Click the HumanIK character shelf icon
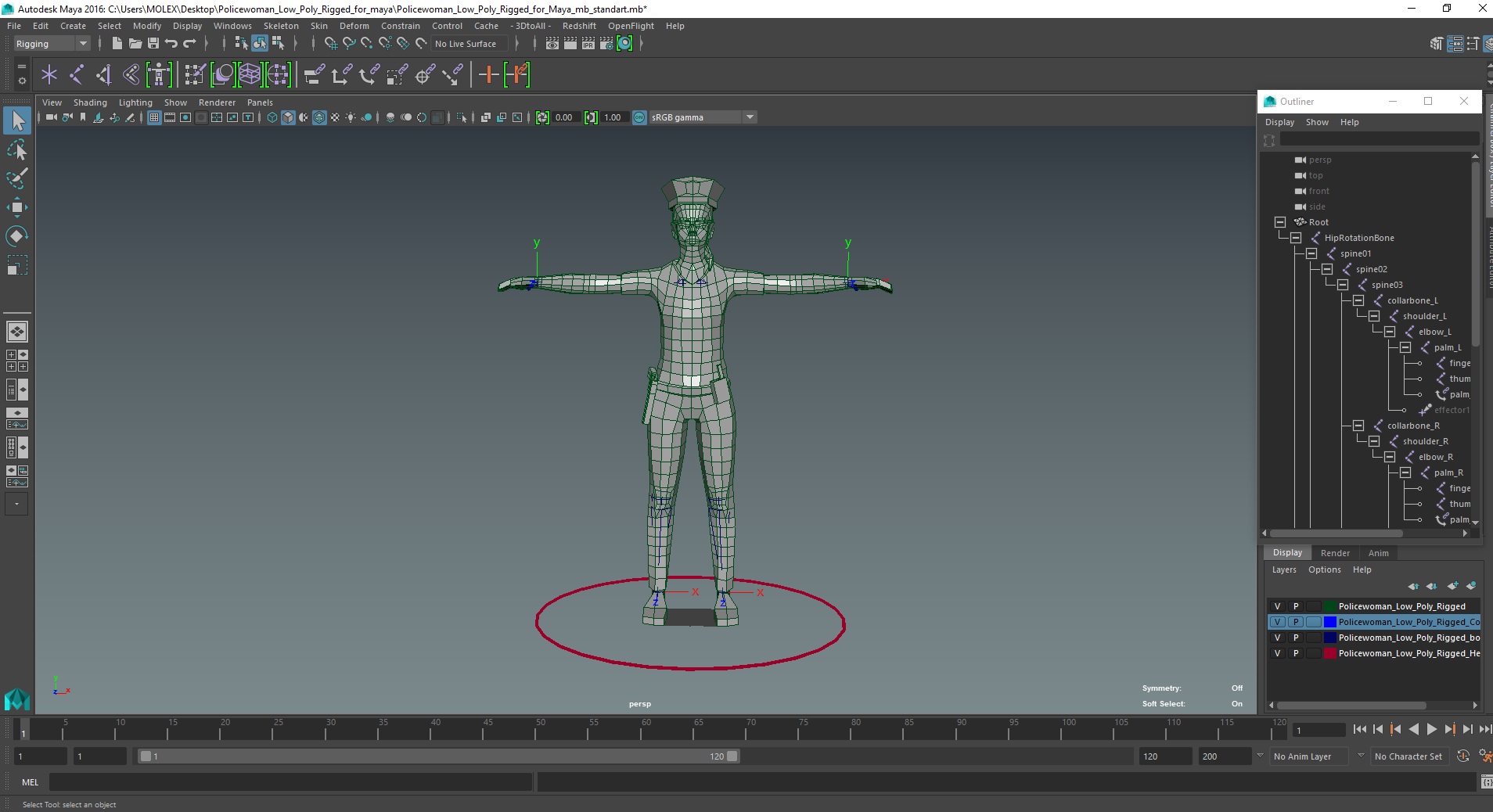 coord(159,75)
